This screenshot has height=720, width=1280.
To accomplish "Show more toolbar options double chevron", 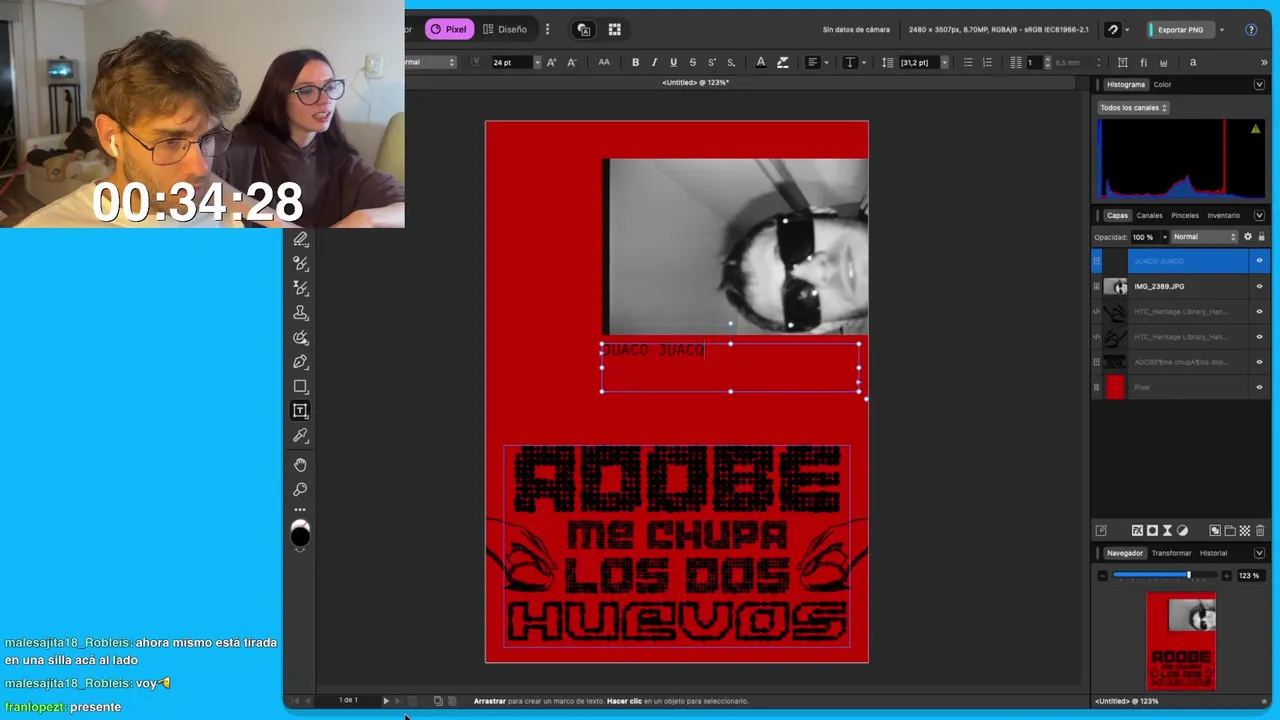I will (x=1264, y=62).
